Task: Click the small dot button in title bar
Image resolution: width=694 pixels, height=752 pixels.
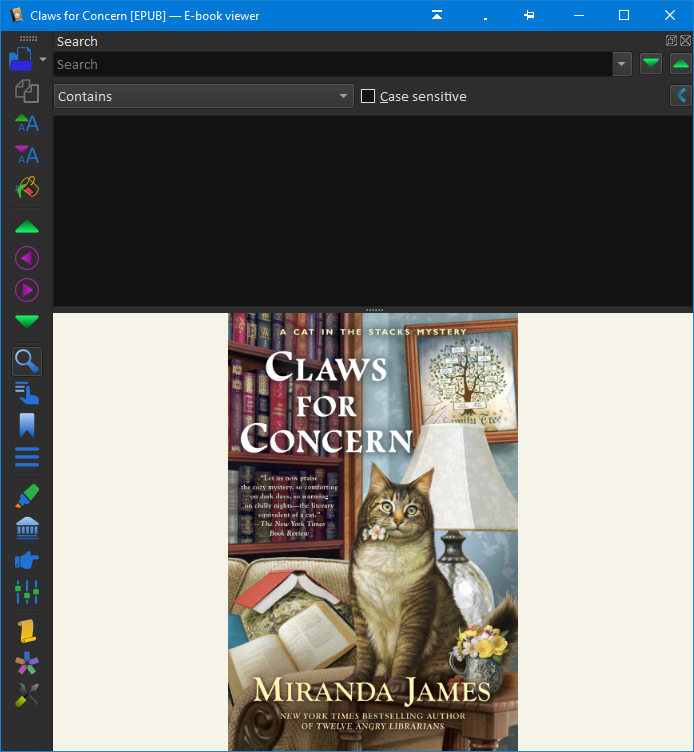Action: [485, 19]
